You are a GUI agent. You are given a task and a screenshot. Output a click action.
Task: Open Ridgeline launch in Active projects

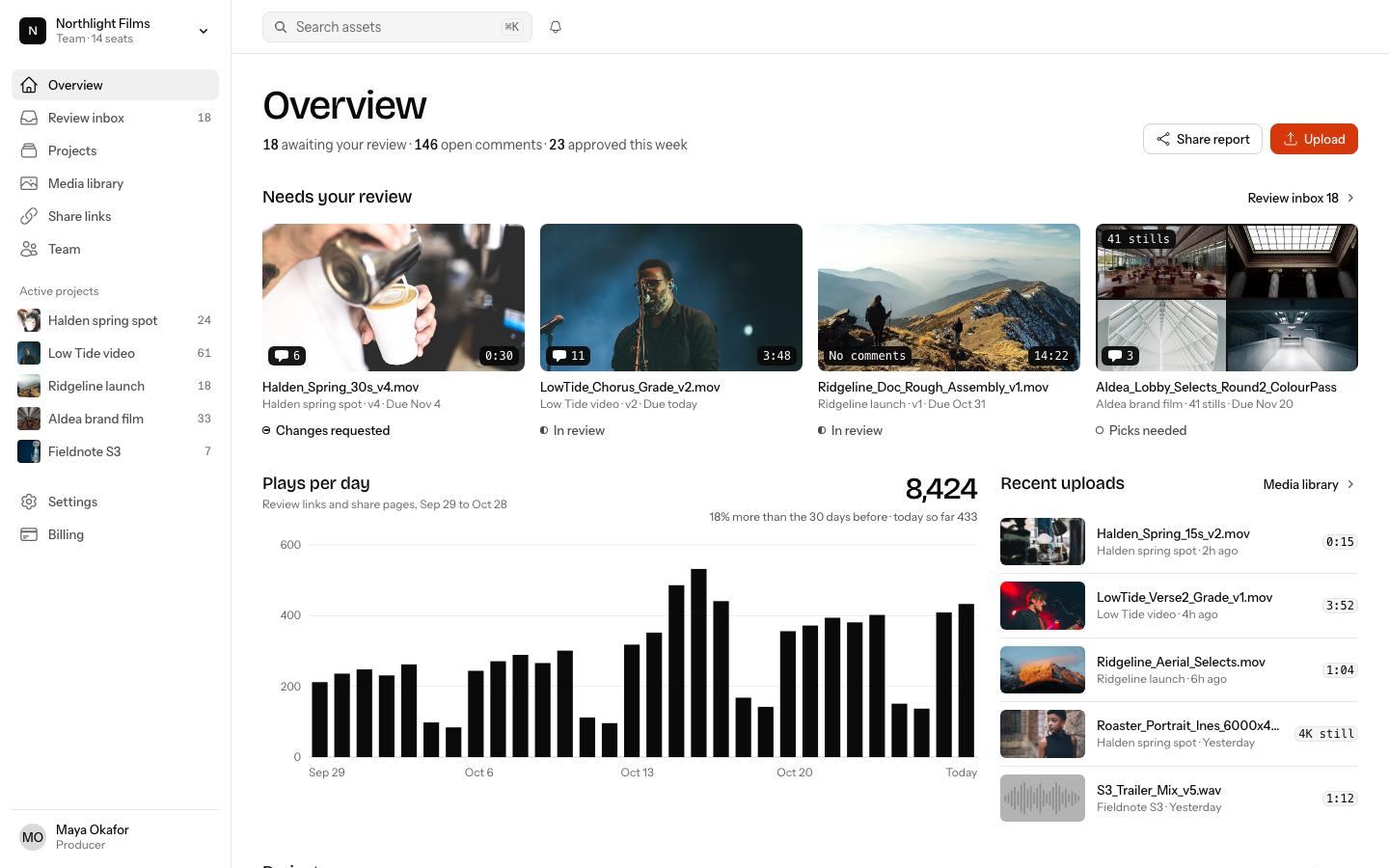pyautogui.click(x=115, y=386)
